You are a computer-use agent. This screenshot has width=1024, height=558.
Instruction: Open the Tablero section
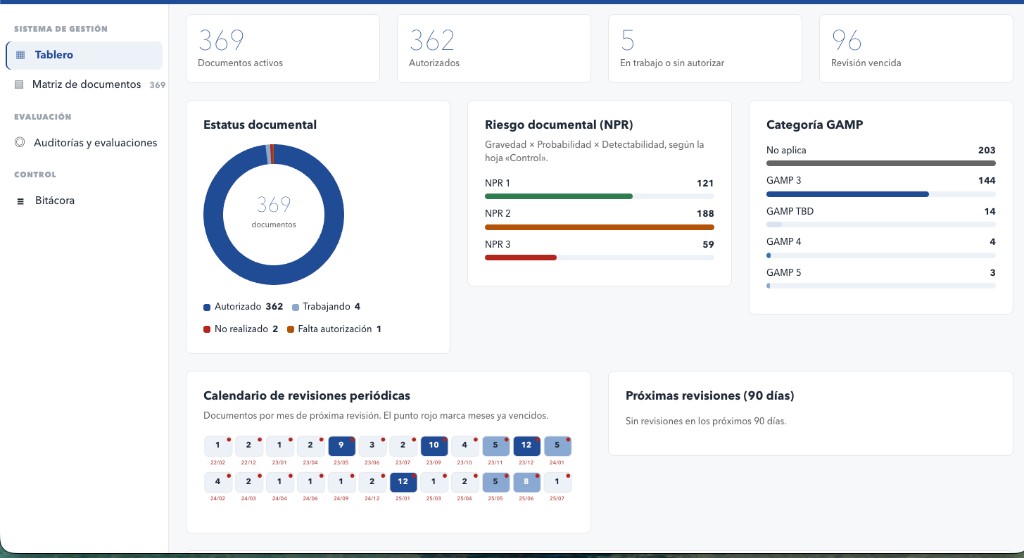[x=84, y=55]
